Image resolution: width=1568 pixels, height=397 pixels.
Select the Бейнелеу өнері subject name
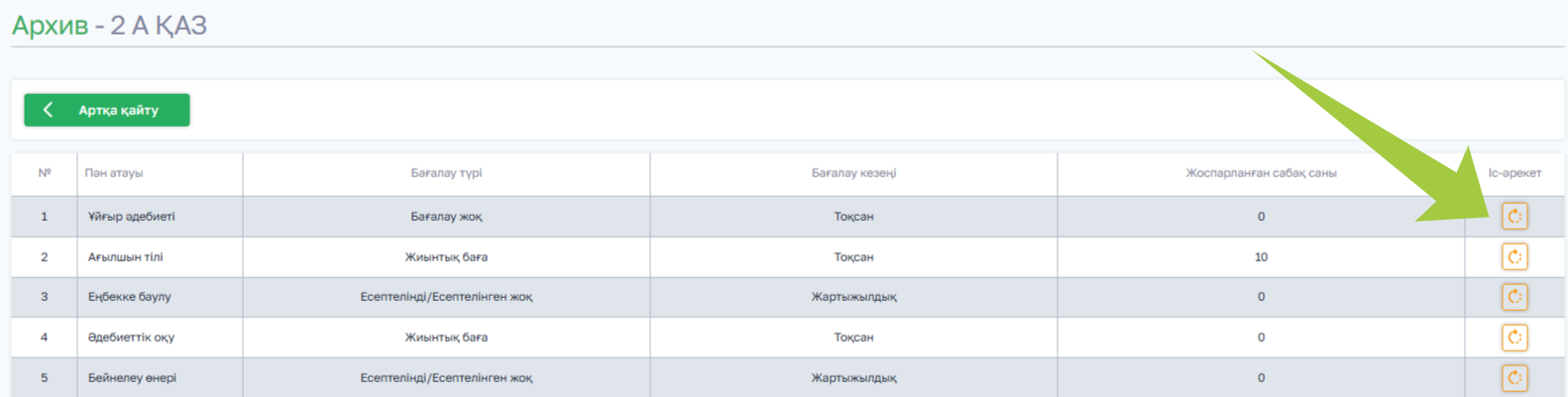132,378
